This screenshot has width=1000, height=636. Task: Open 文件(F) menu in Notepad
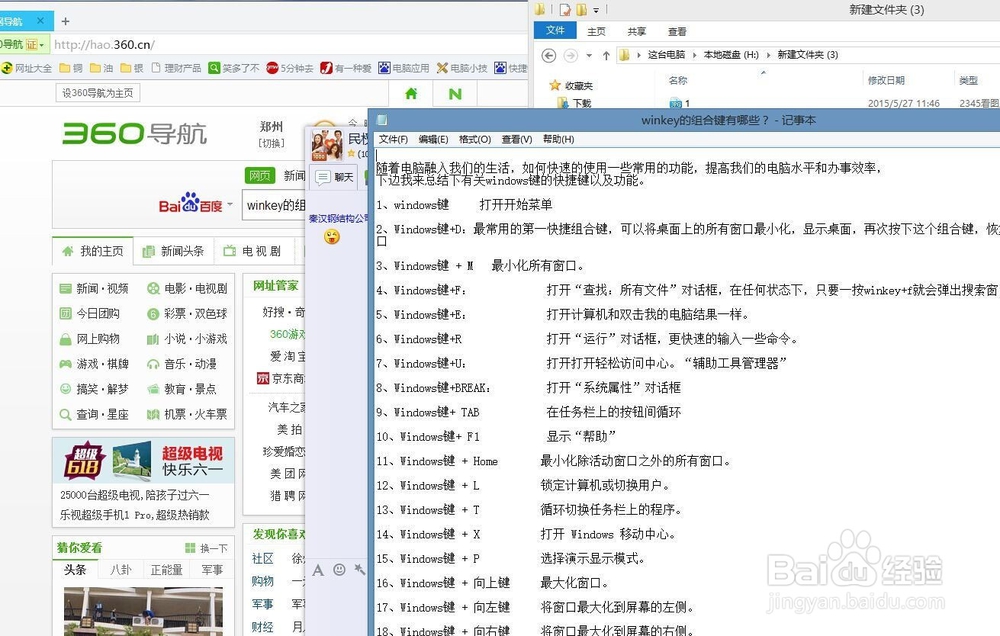(393, 139)
